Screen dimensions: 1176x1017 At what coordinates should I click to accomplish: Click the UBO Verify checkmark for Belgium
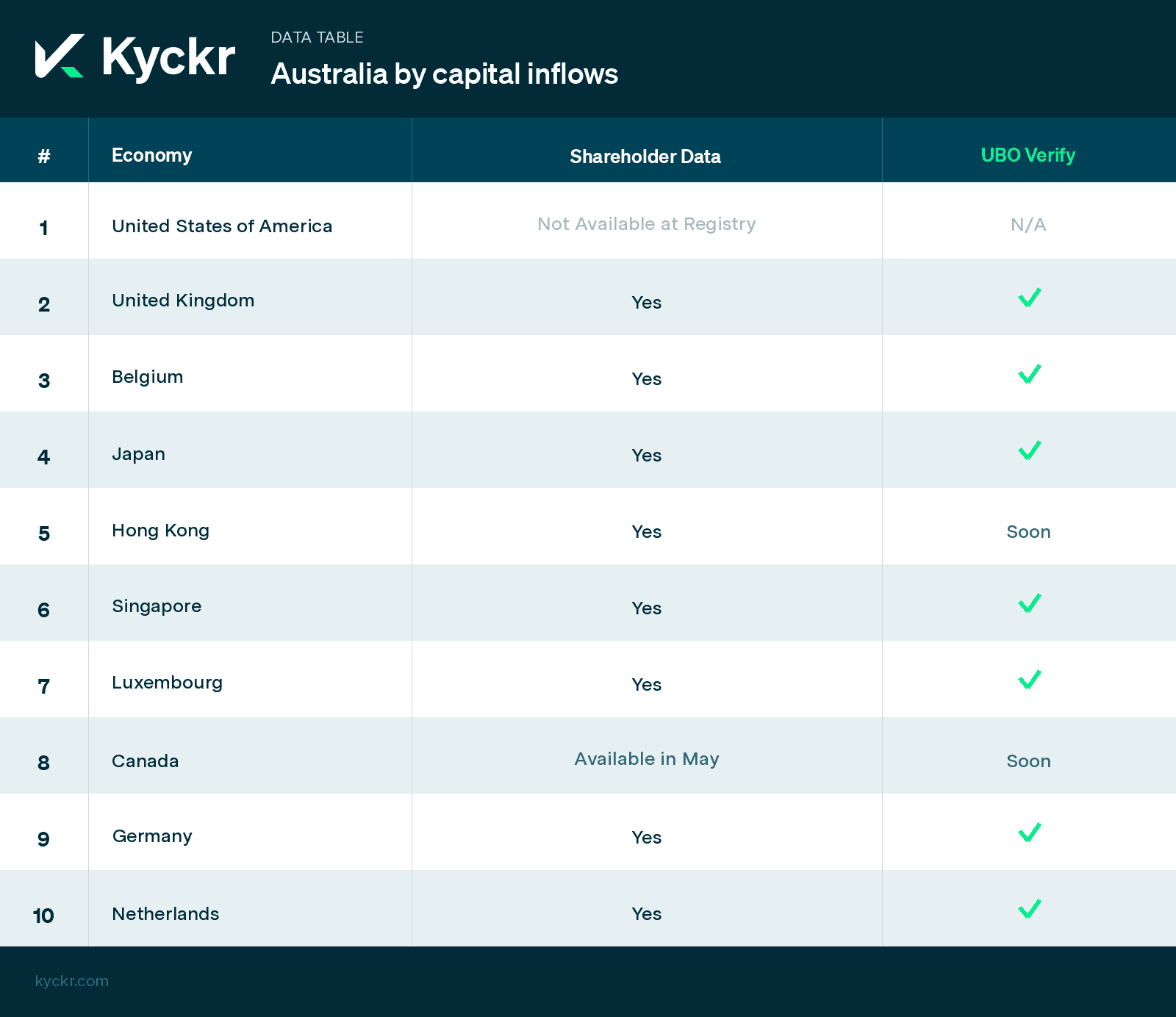pyautogui.click(x=1029, y=374)
